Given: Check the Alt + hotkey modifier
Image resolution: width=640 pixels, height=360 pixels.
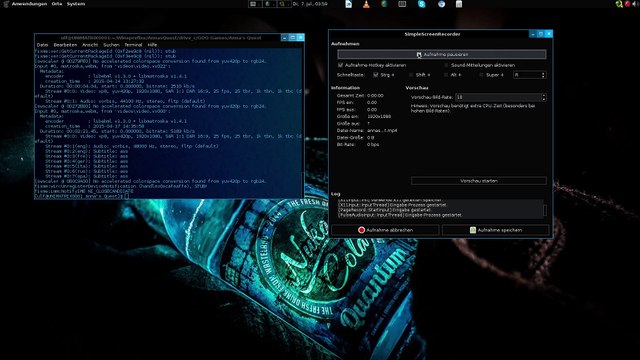Looking at the screenshot, I should pyautogui.click(x=446, y=75).
